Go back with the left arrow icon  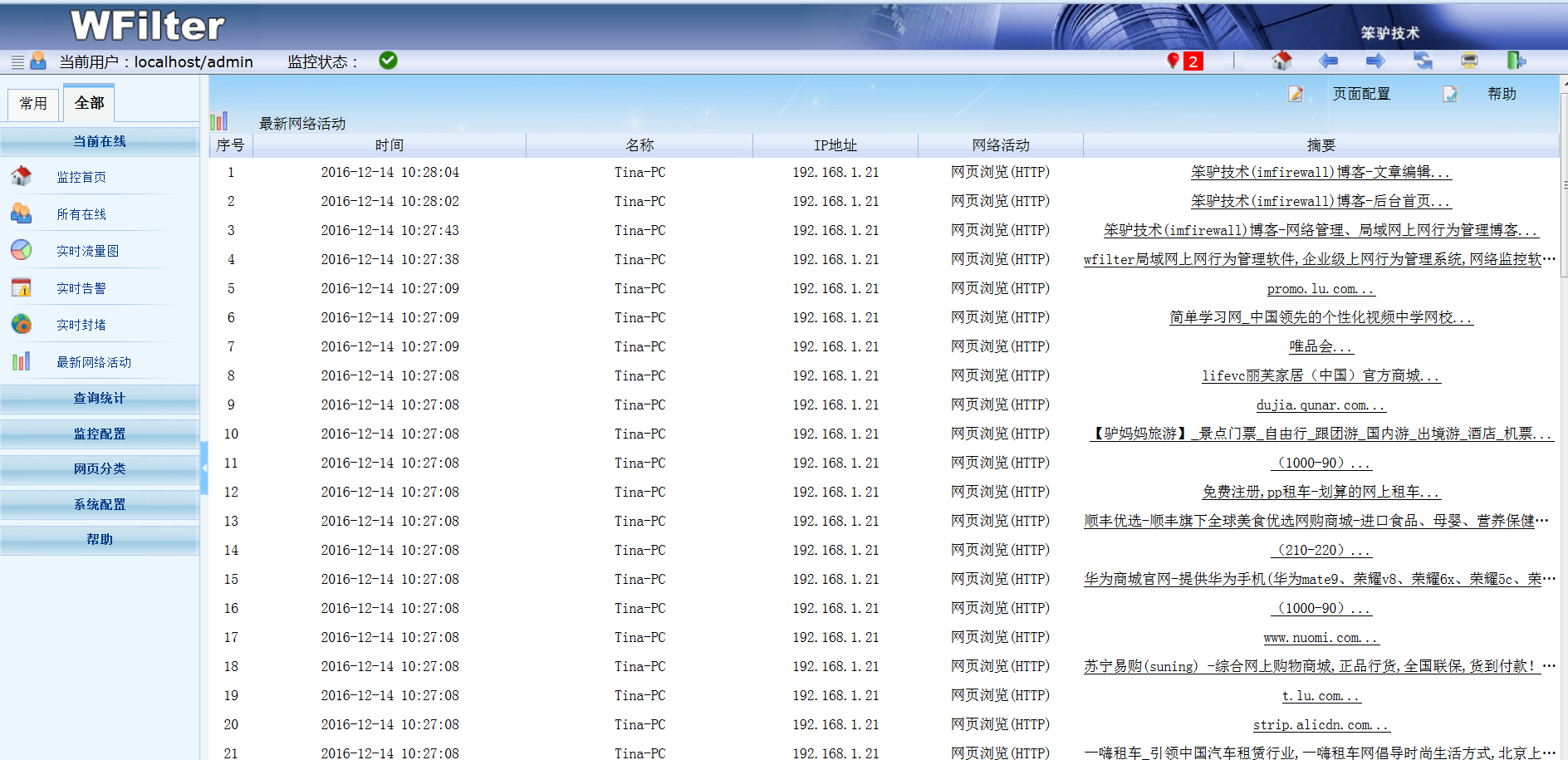[x=1328, y=61]
